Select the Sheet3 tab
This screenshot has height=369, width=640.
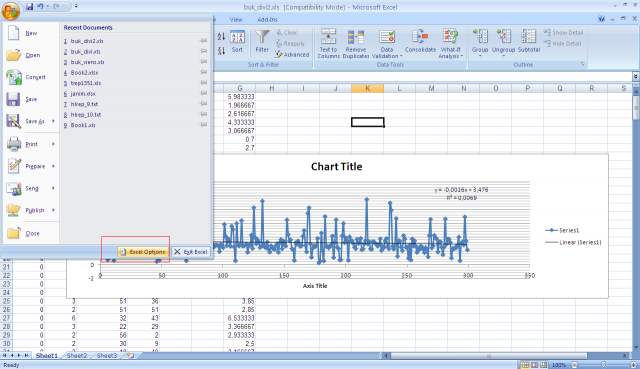pyautogui.click(x=107, y=356)
